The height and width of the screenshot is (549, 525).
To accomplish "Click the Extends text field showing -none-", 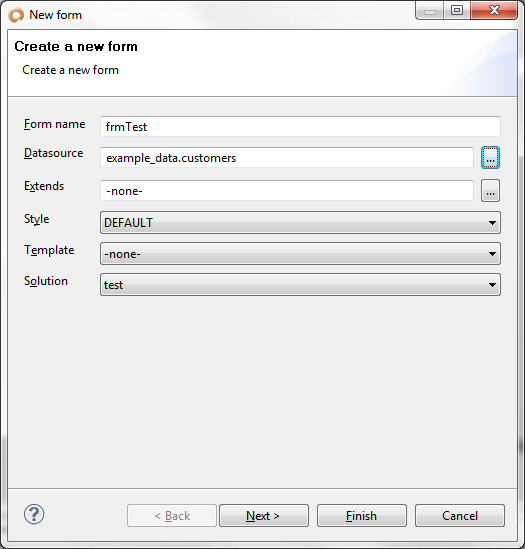I will 287,190.
